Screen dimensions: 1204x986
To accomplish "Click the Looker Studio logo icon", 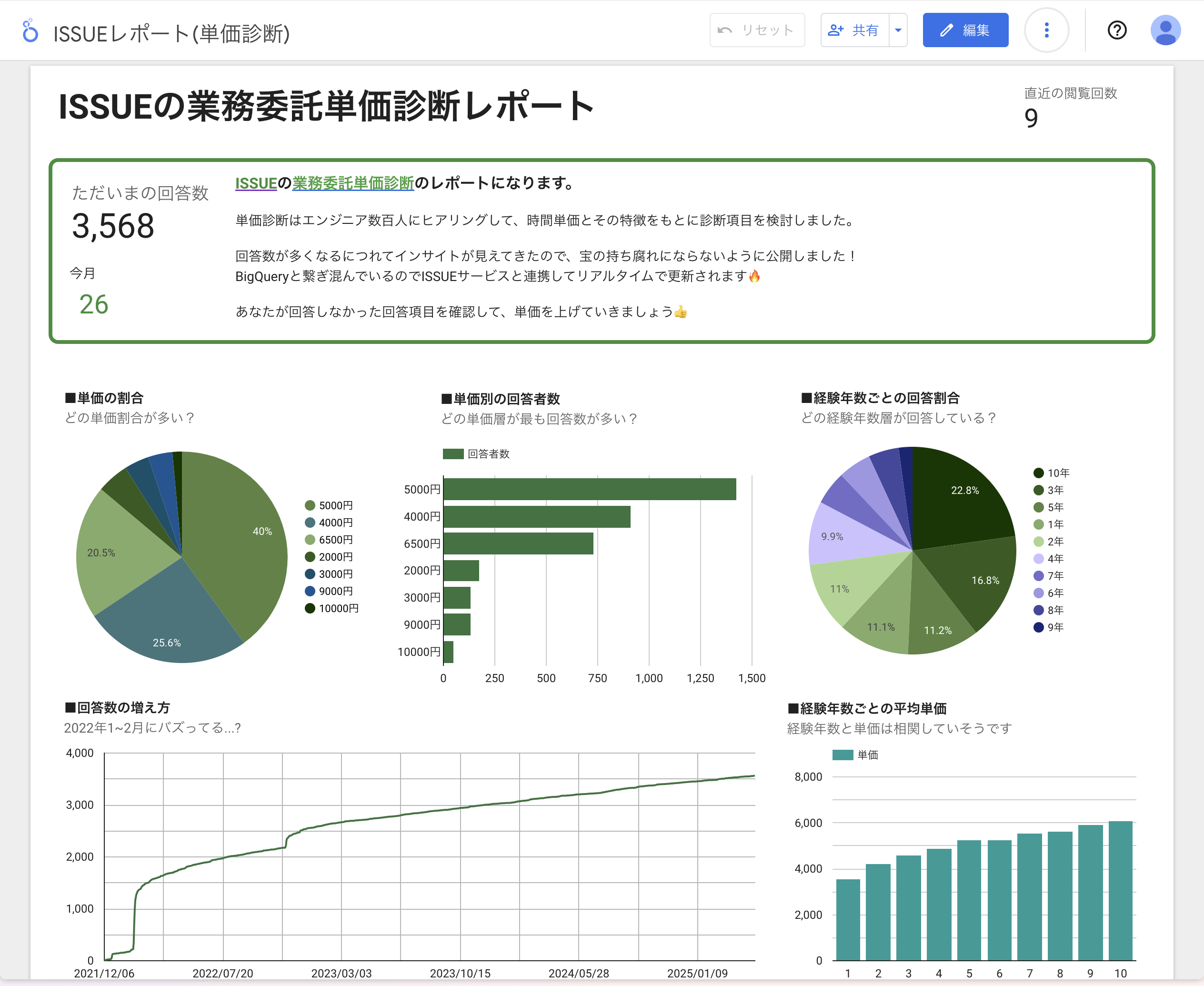I will tap(30, 30).
